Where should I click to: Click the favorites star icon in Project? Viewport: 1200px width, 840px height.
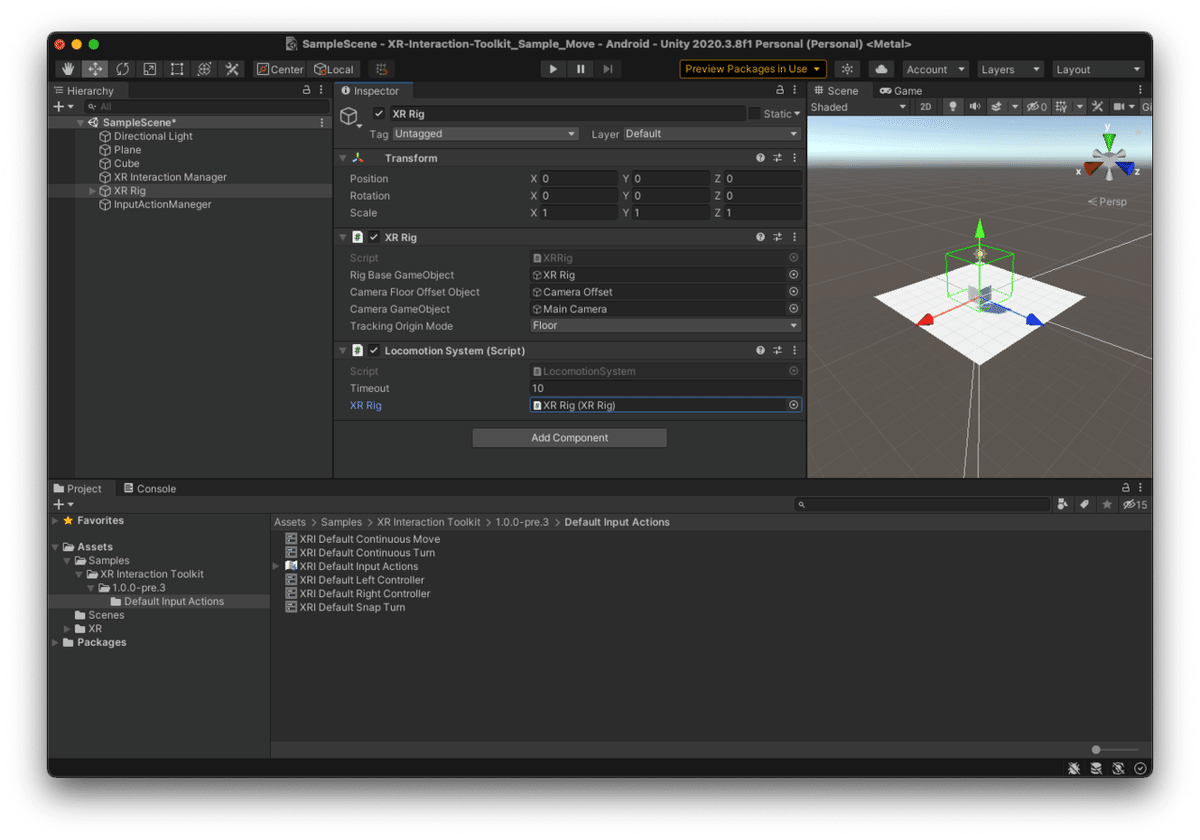pyautogui.click(x=1107, y=505)
